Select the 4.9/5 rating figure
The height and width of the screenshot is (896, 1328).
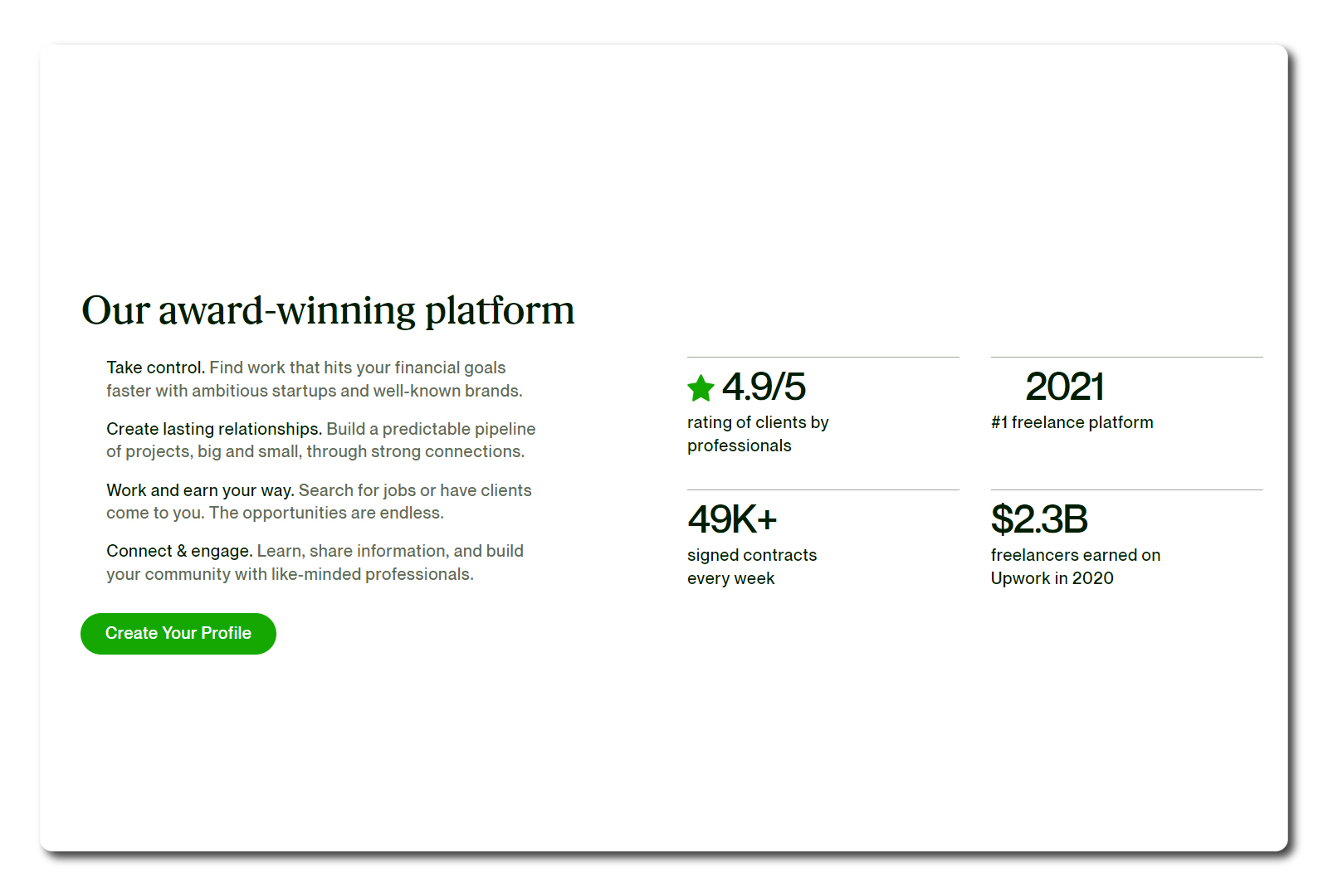pyautogui.click(x=764, y=387)
